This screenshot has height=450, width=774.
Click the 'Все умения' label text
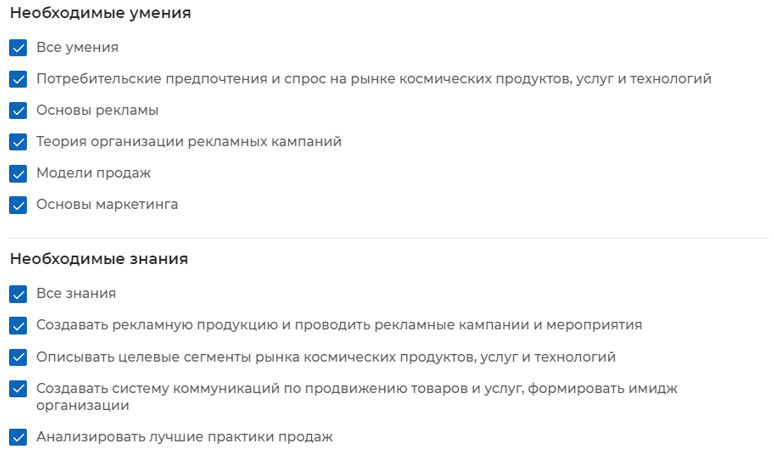click(x=77, y=47)
